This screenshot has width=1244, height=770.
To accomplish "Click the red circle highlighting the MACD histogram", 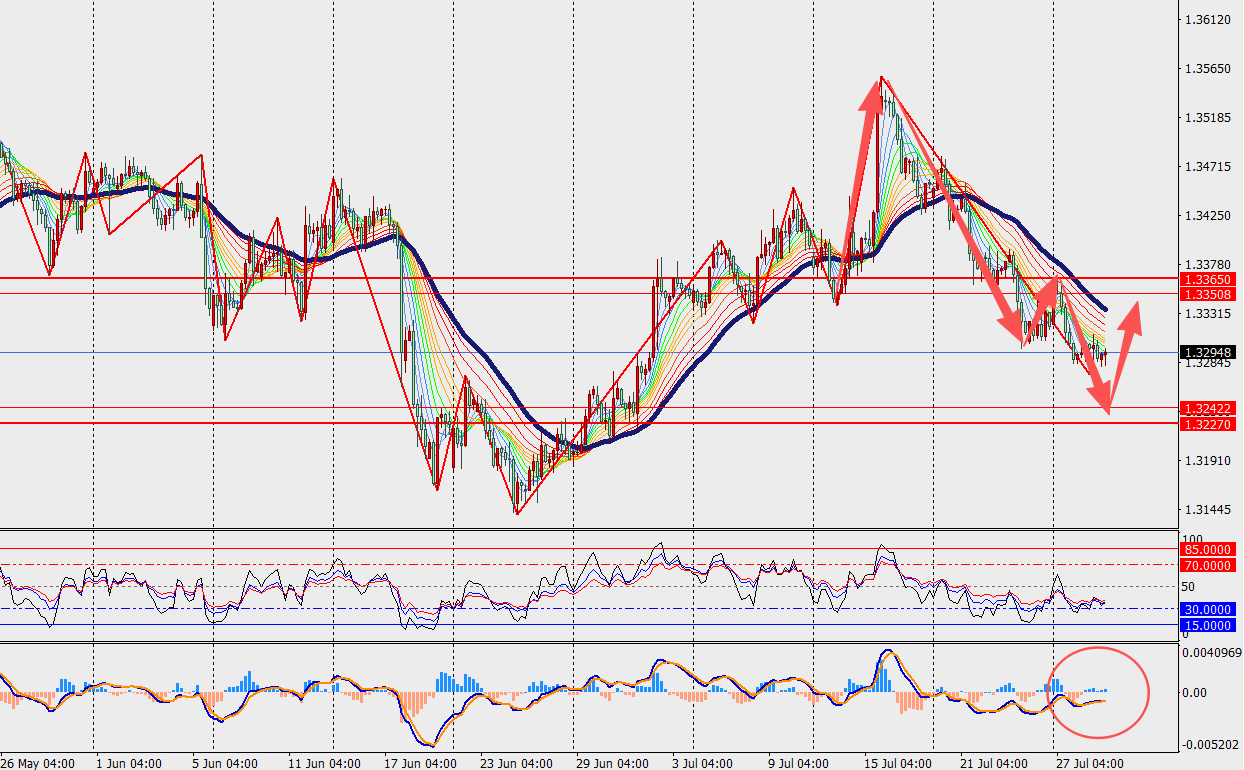I will pos(1098,692).
